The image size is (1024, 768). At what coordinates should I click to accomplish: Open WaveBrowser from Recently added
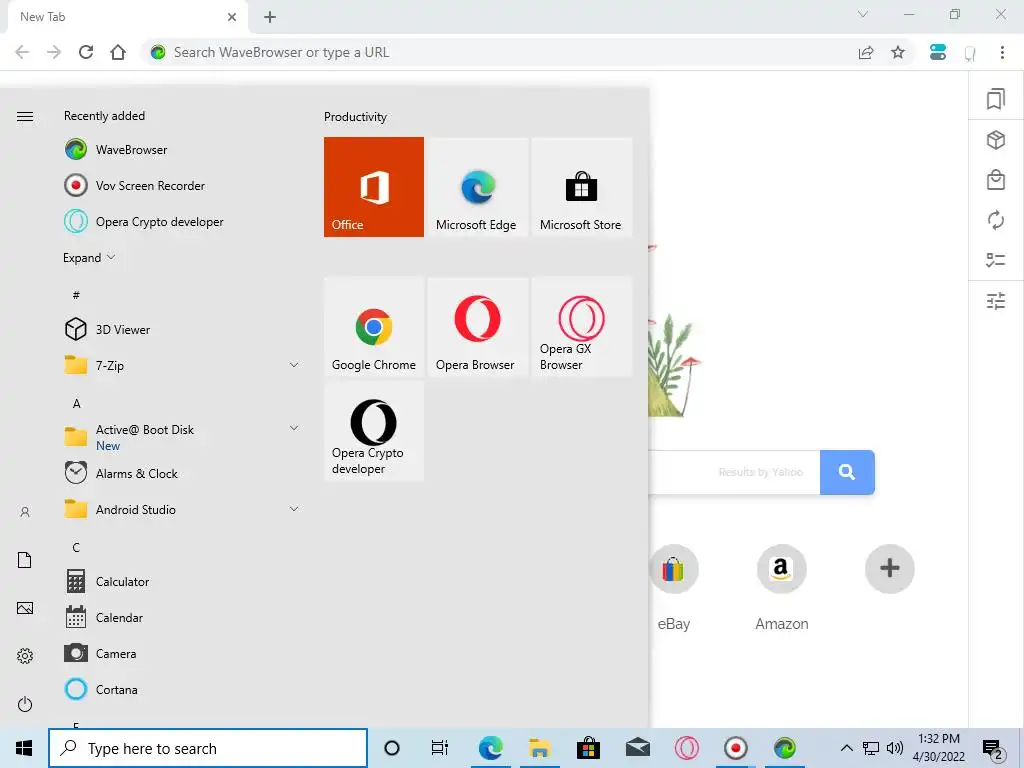181,150
